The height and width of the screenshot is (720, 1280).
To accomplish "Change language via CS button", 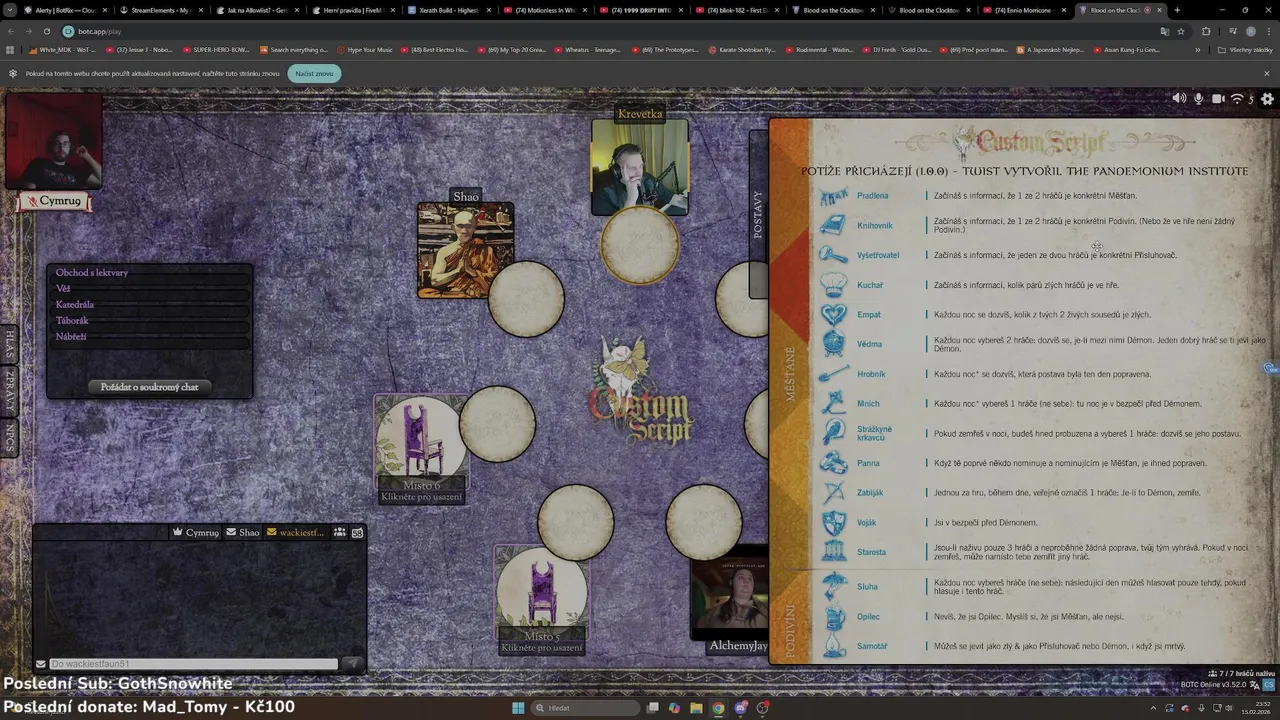I will tap(1267, 685).
